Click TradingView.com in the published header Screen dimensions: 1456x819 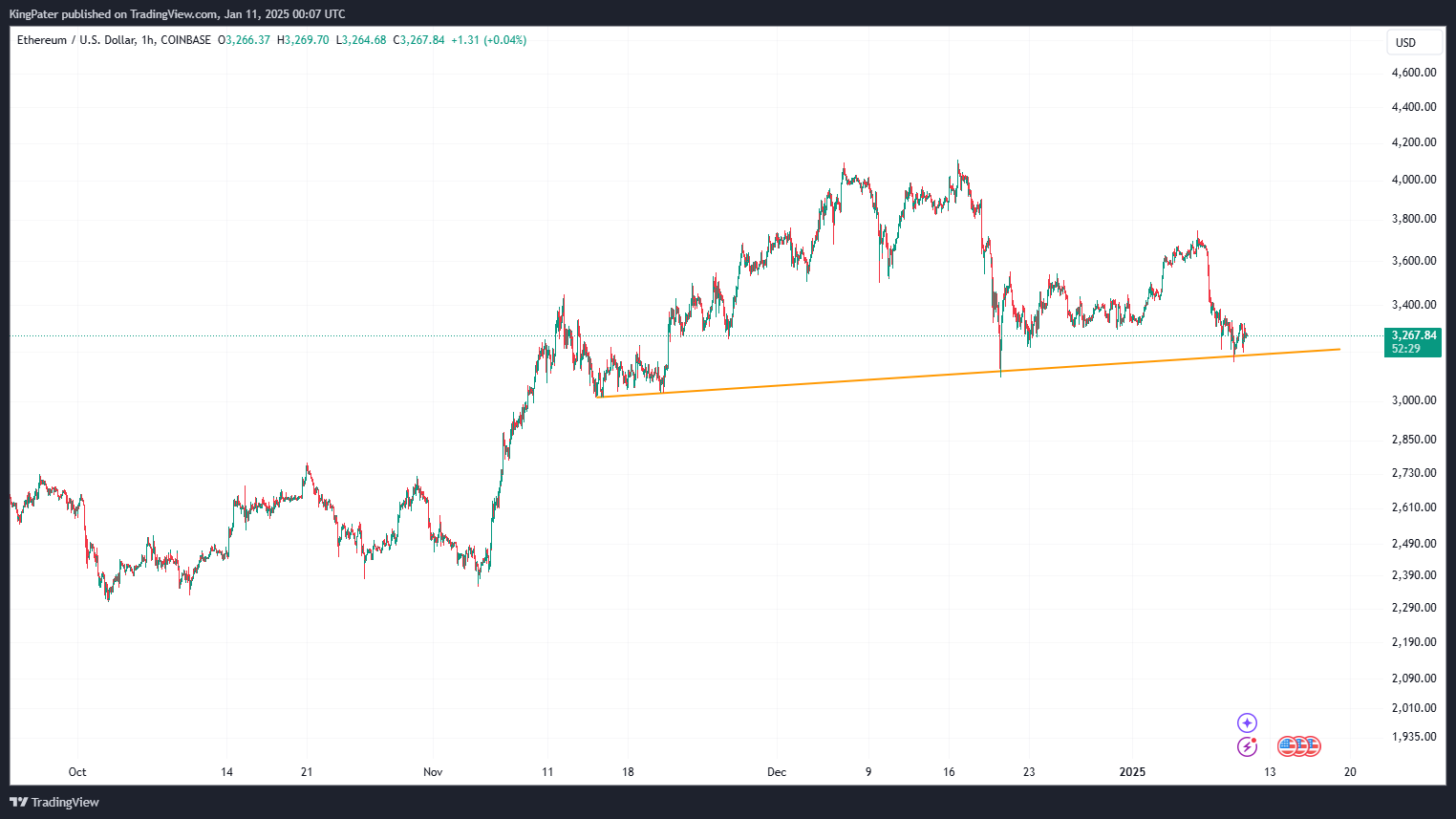(x=175, y=14)
